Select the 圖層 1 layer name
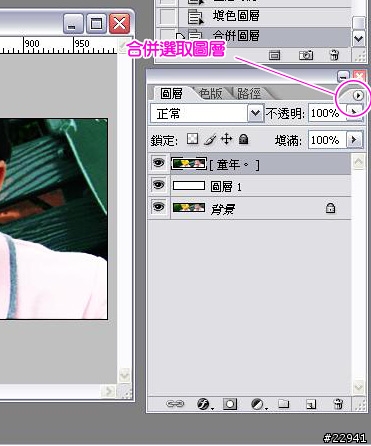Screen dimensions: 371x446 click(226, 187)
